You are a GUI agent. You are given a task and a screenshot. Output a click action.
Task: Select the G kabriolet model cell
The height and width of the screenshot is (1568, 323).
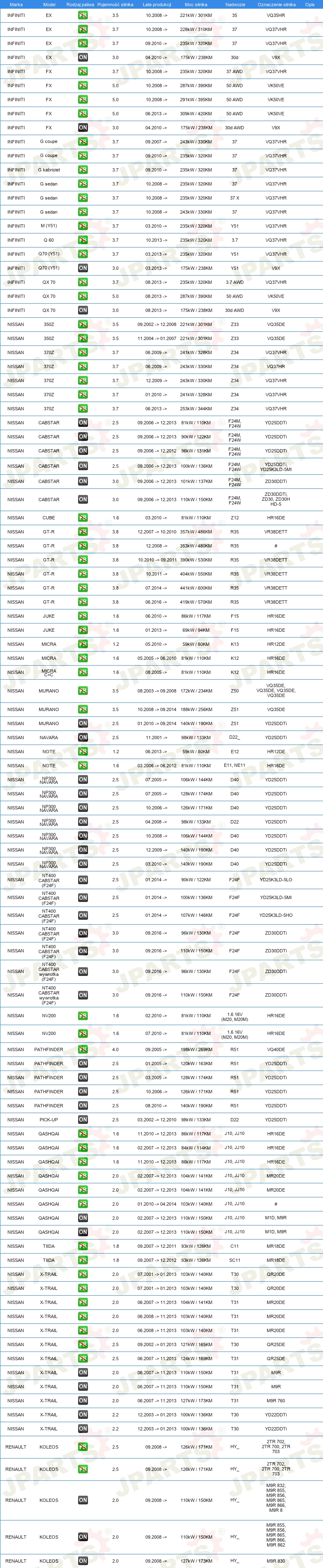49,170
